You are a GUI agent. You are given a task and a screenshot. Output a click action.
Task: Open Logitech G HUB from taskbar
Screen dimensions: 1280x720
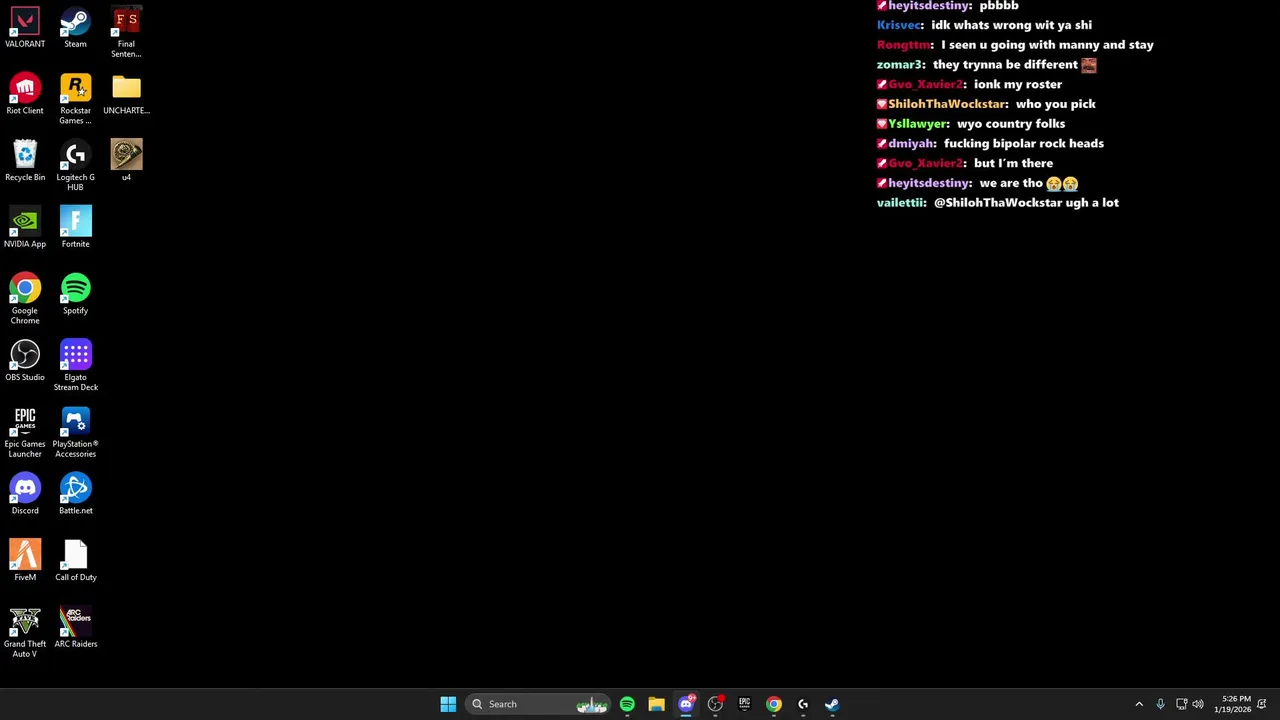(x=803, y=704)
